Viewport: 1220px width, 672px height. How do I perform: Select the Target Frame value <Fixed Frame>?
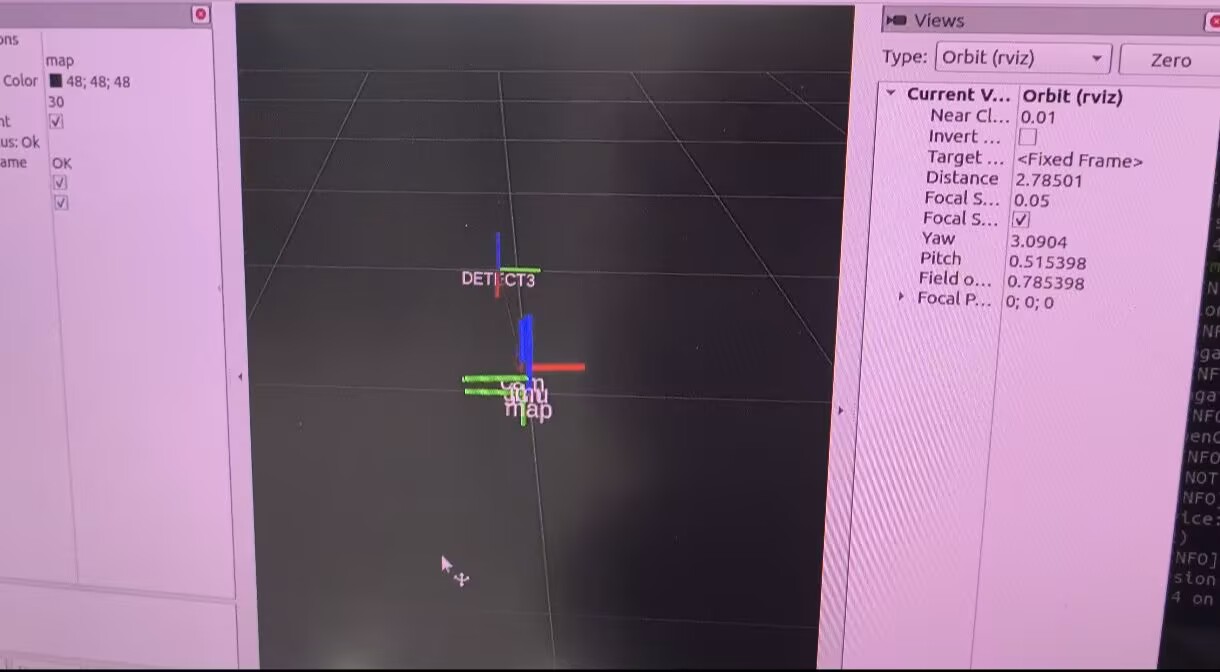[x=1080, y=160]
